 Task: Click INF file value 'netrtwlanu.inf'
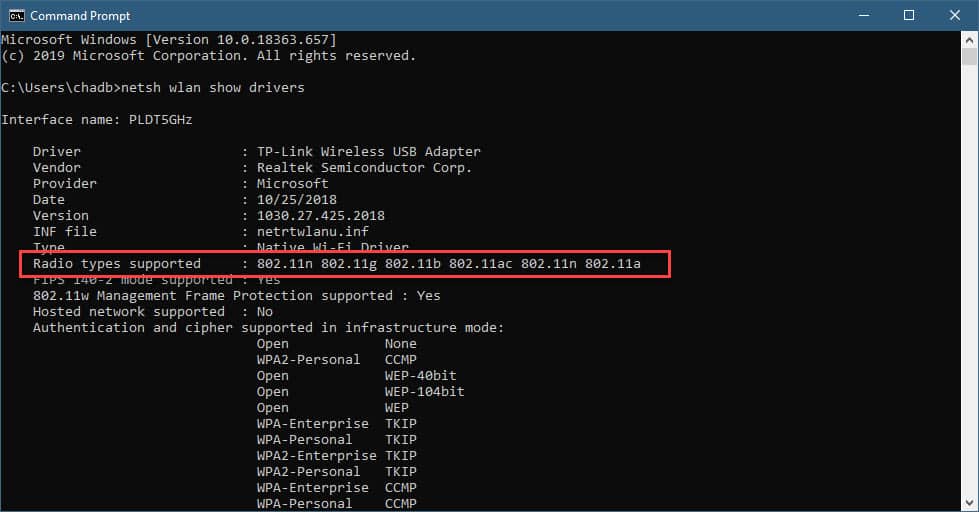click(x=312, y=232)
